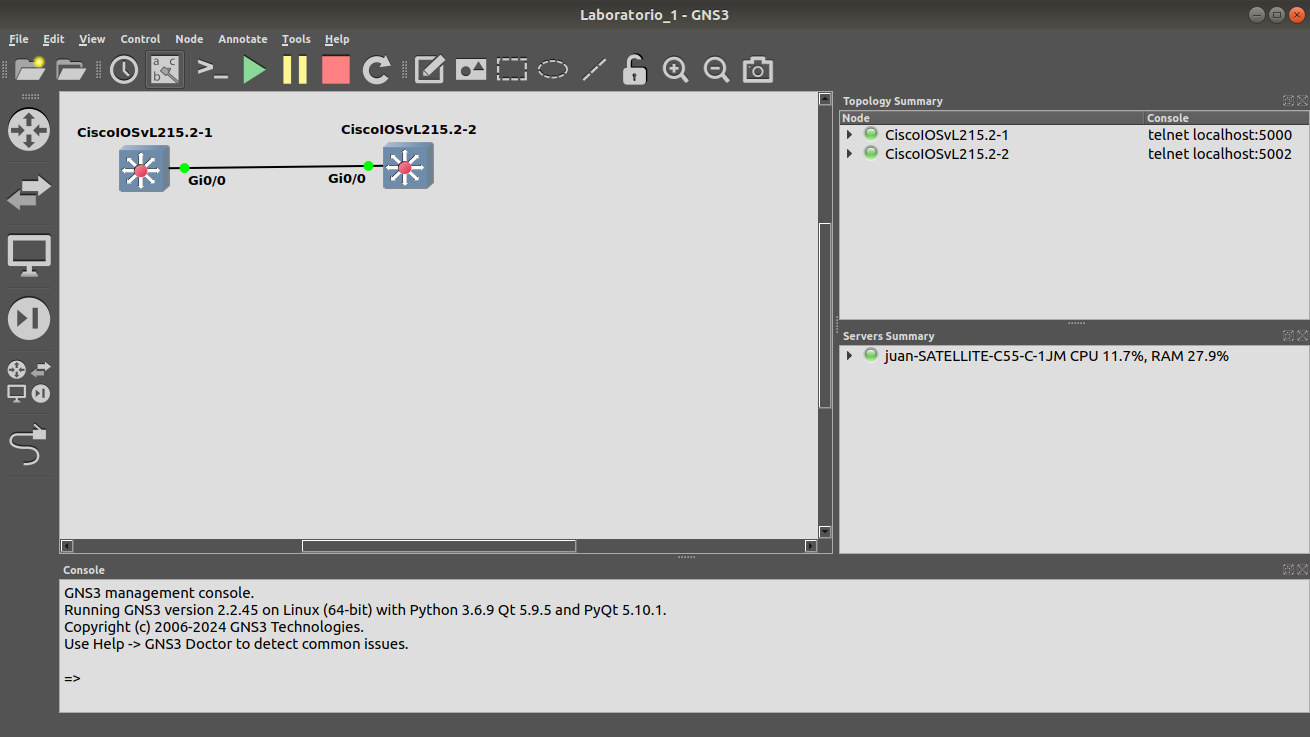Float the Servers Summary panel

coord(1288,336)
